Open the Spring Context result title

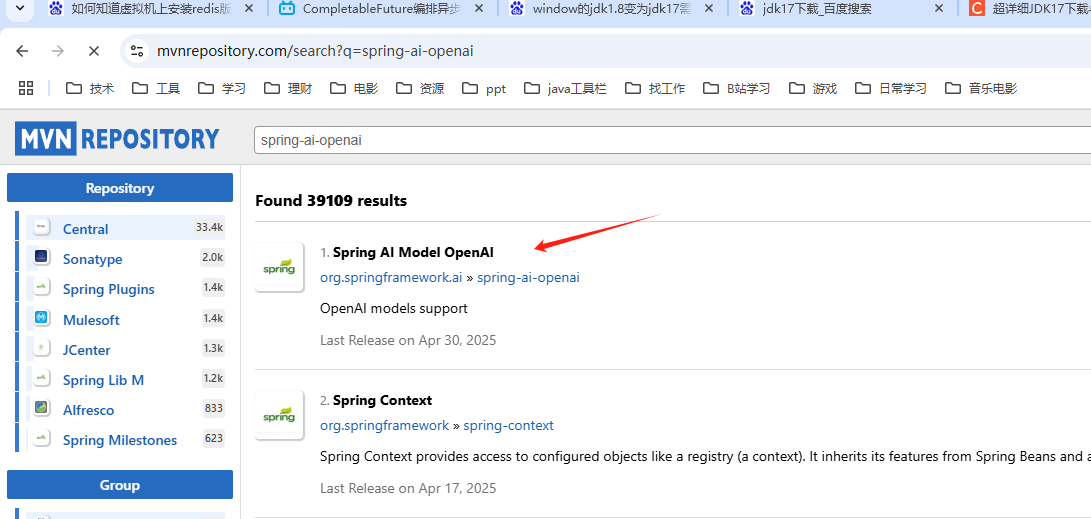point(382,400)
